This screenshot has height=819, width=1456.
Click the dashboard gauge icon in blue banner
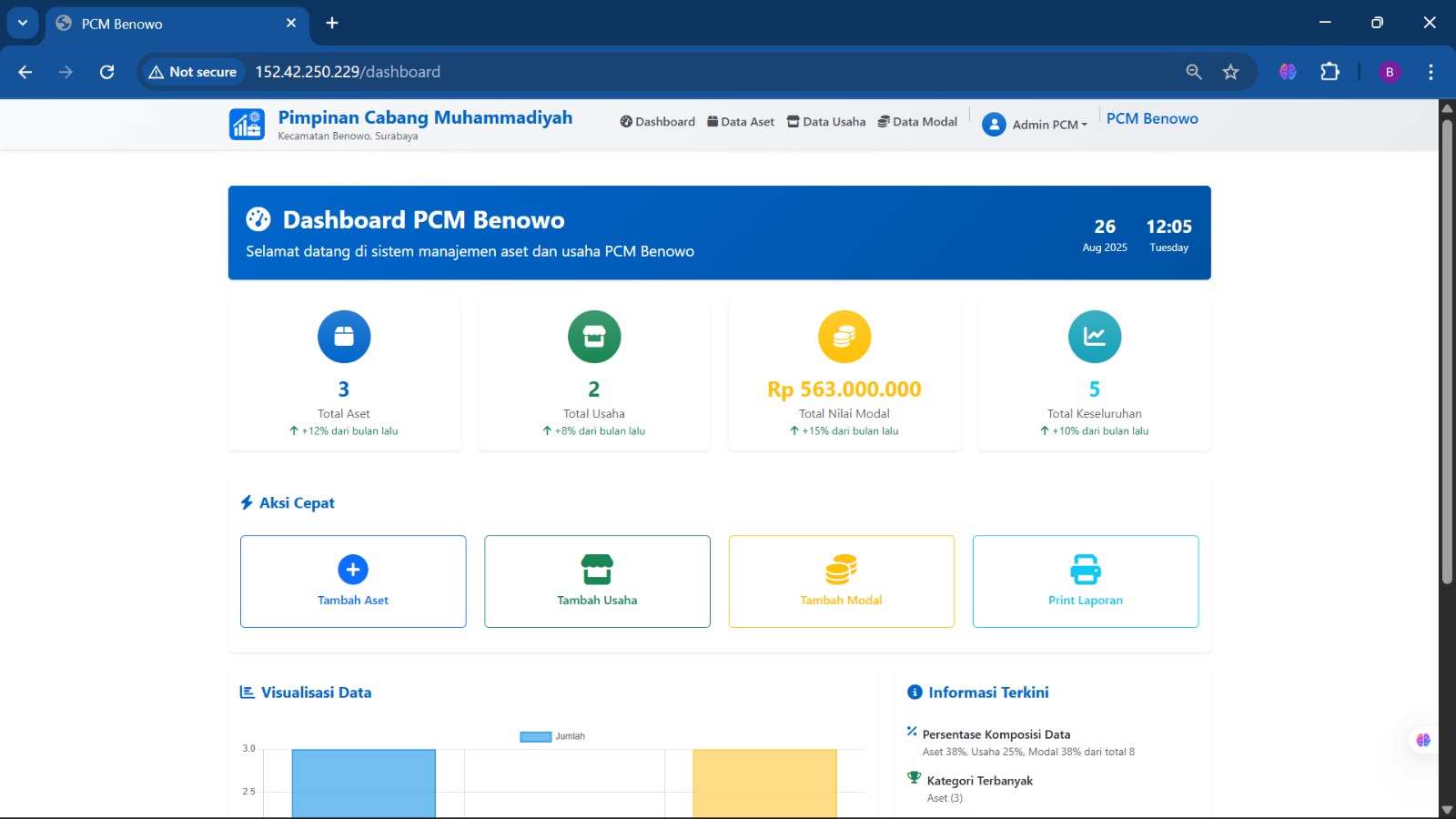point(258,219)
